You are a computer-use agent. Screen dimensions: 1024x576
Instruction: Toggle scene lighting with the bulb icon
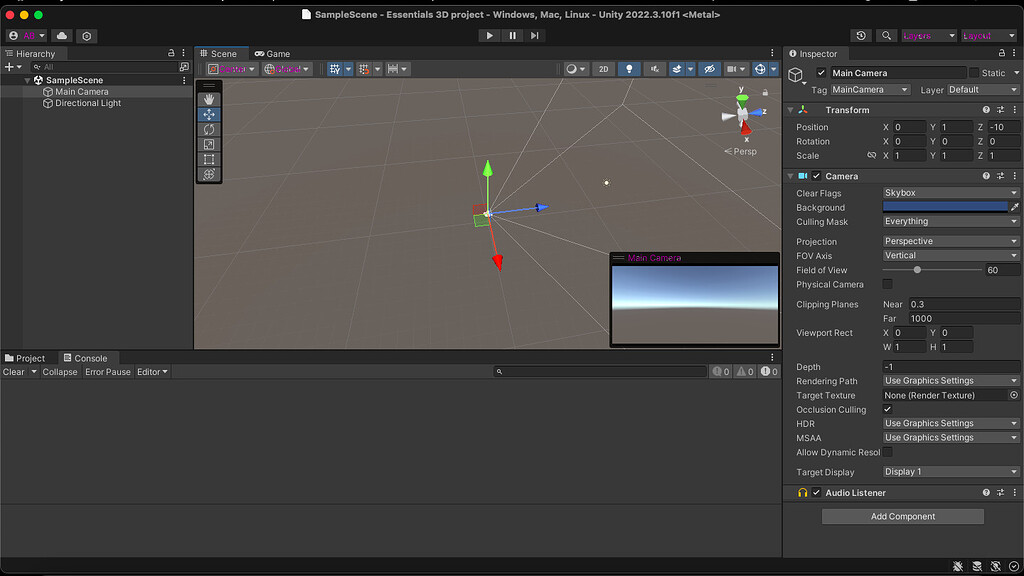[x=629, y=68]
